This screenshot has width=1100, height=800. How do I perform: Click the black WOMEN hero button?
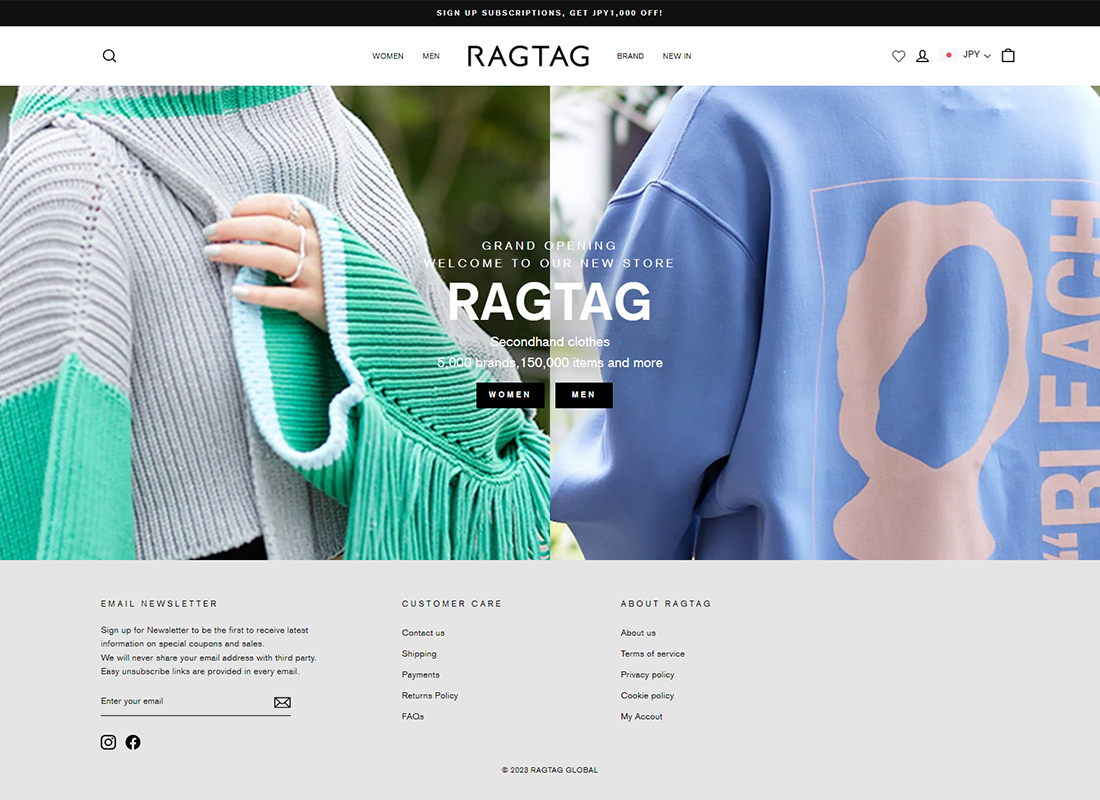510,395
